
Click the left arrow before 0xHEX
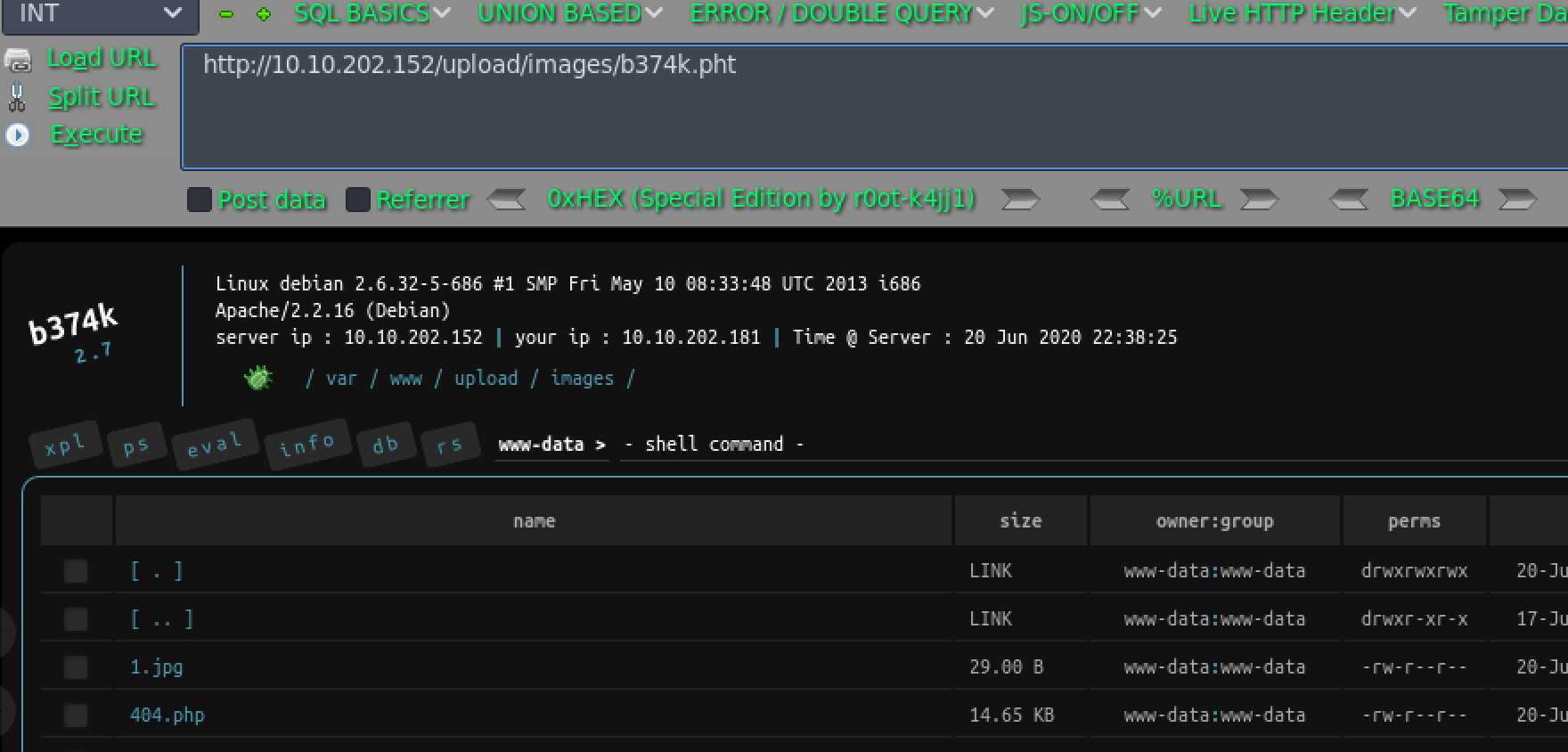(507, 199)
